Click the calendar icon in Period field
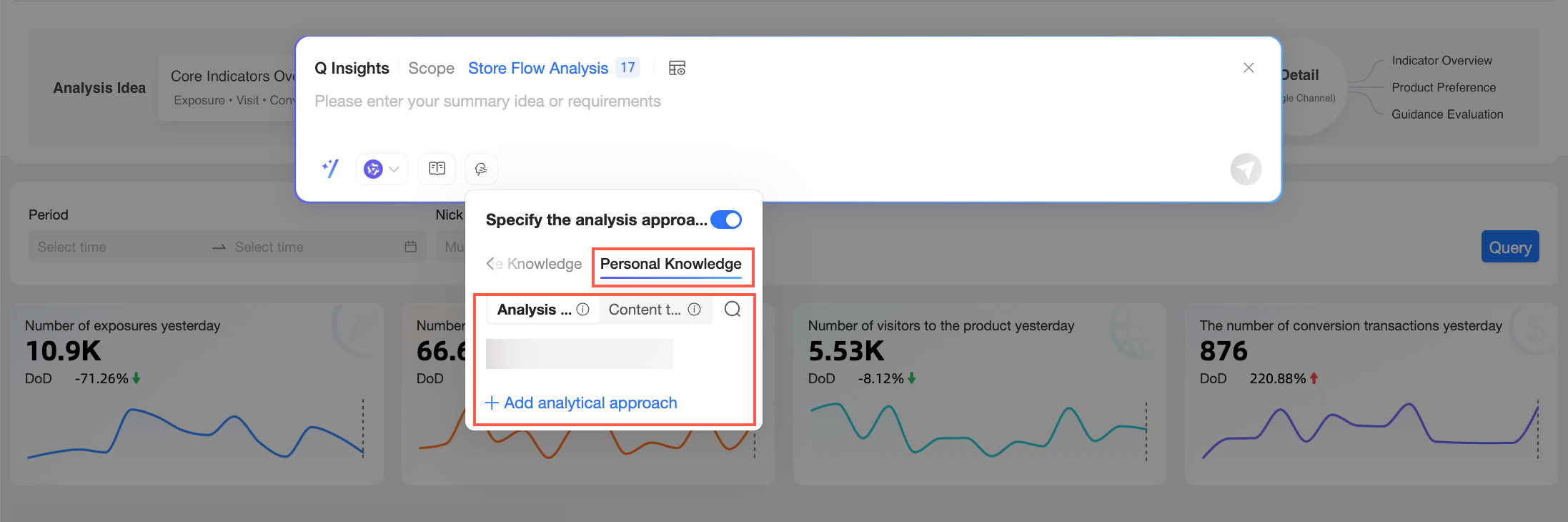The width and height of the screenshot is (1568, 522). (x=411, y=247)
